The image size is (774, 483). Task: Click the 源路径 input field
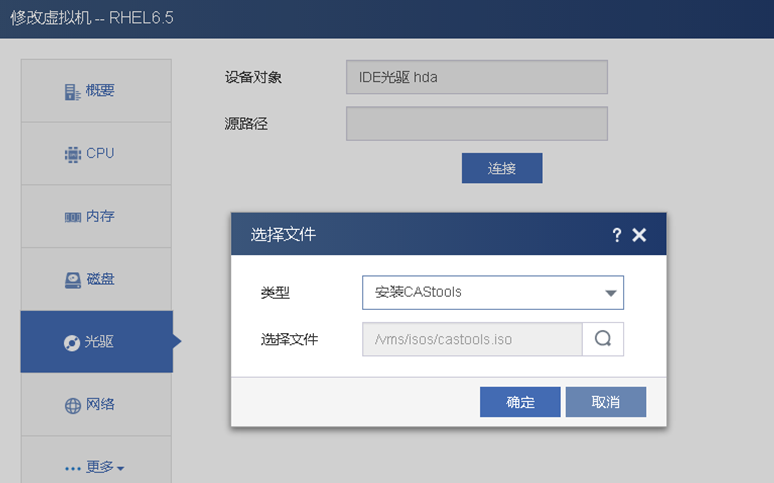477,124
